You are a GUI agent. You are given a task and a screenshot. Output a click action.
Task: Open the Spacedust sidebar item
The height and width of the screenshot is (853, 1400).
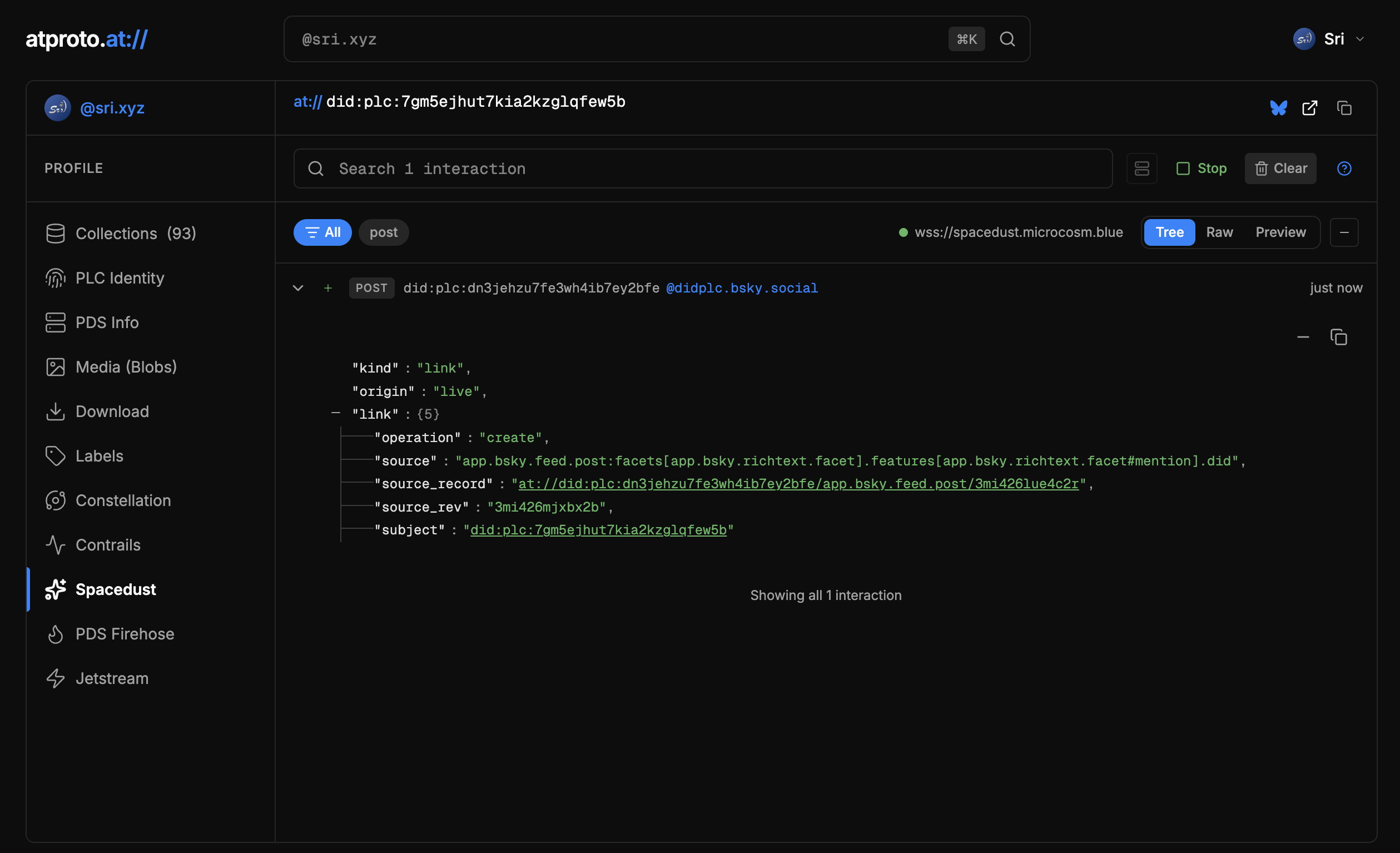point(115,589)
